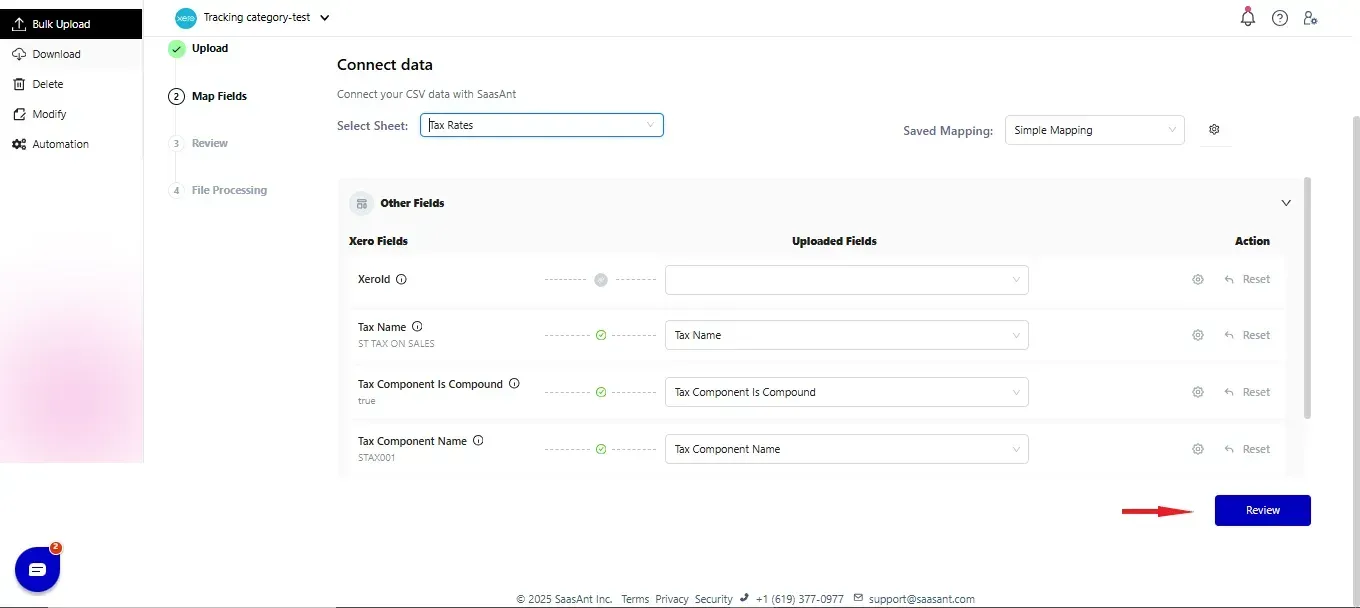Viewport: 1360px width, 608px height.
Task: Show info tooltip for Tax Name
Action: [417, 326]
